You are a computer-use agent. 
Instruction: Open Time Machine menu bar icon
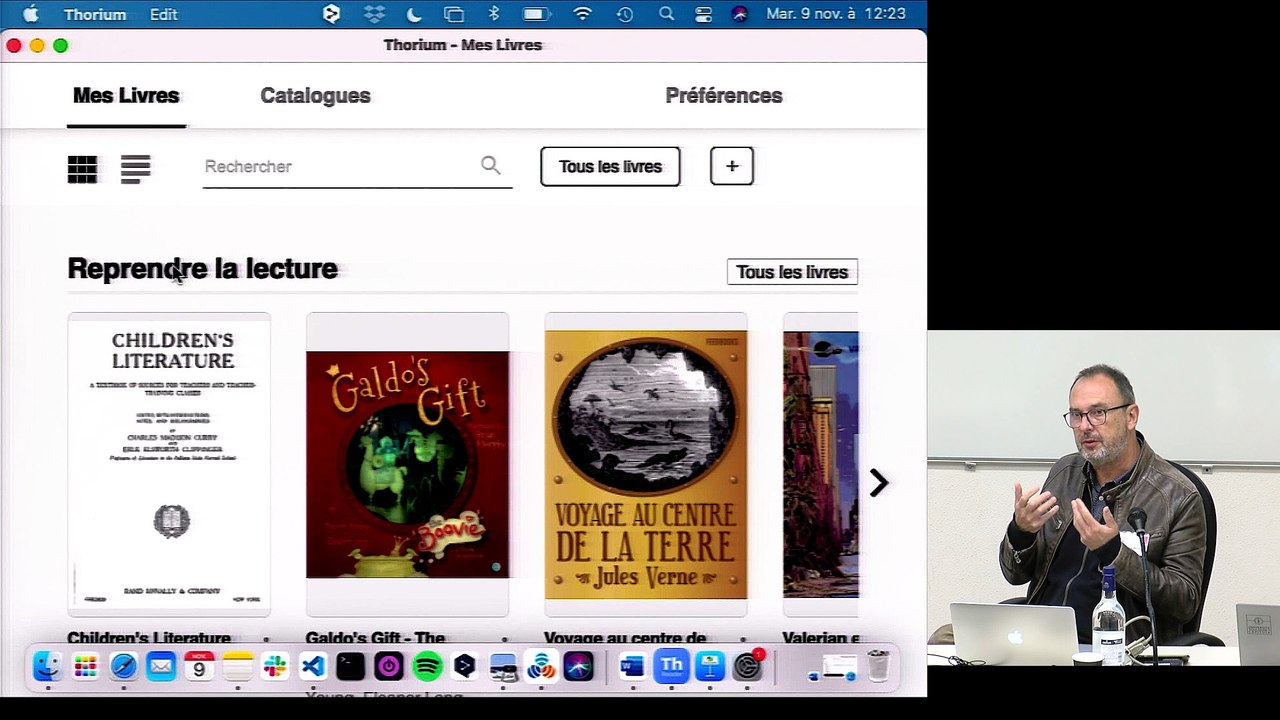coord(625,14)
